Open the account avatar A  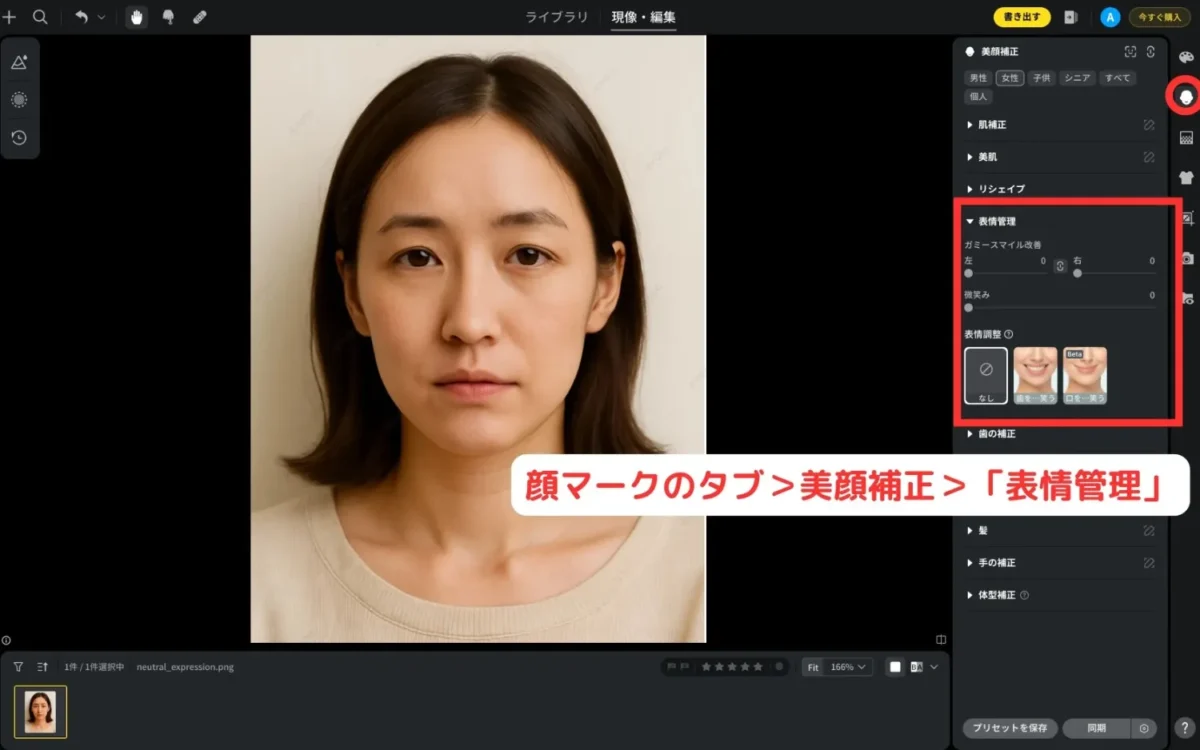pyautogui.click(x=1110, y=17)
